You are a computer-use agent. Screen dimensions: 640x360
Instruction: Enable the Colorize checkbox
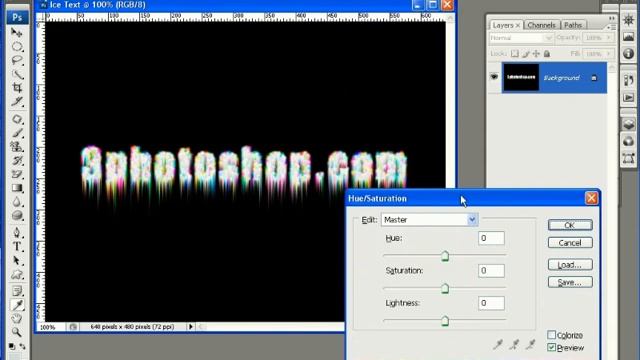[551, 335]
